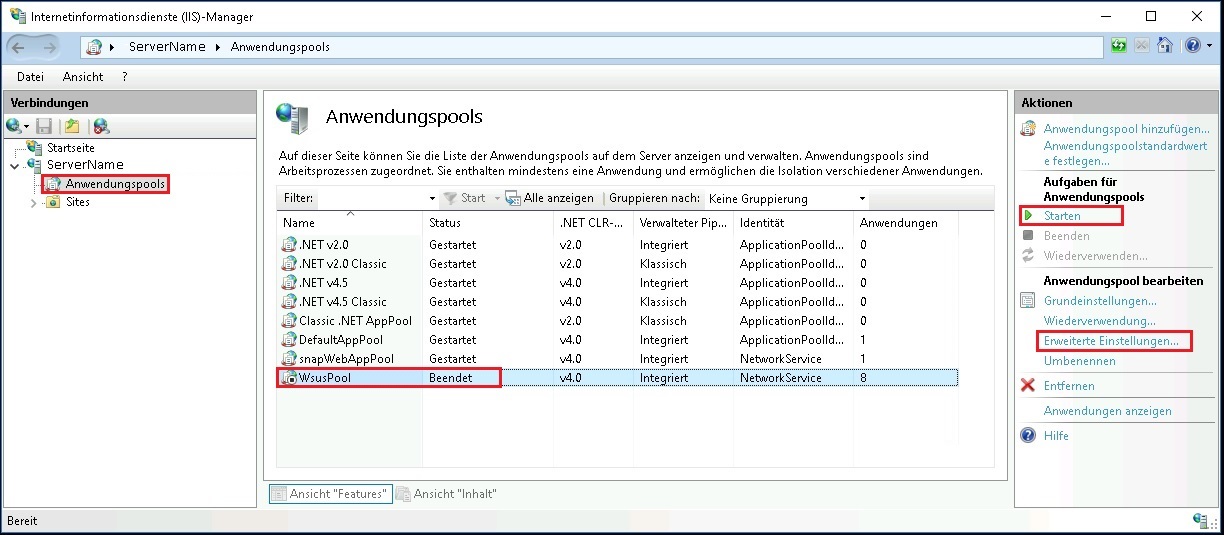Open the dropdown next to Create Connection icon
The width and height of the screenshot is (1224, 535).
tap(27, 127)
